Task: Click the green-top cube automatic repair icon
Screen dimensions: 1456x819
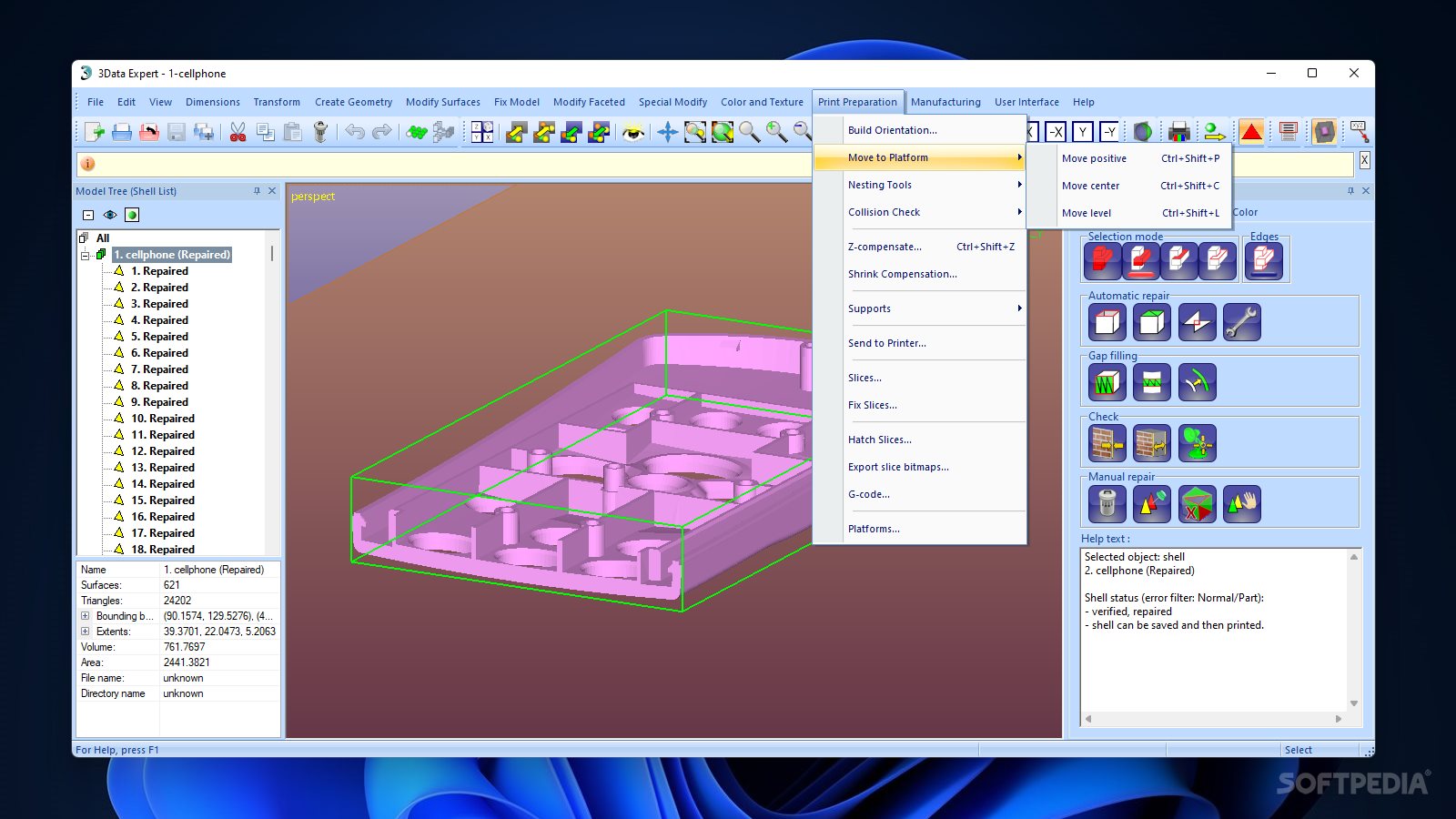Action: pyautogui.click(x=1152, y=322)
